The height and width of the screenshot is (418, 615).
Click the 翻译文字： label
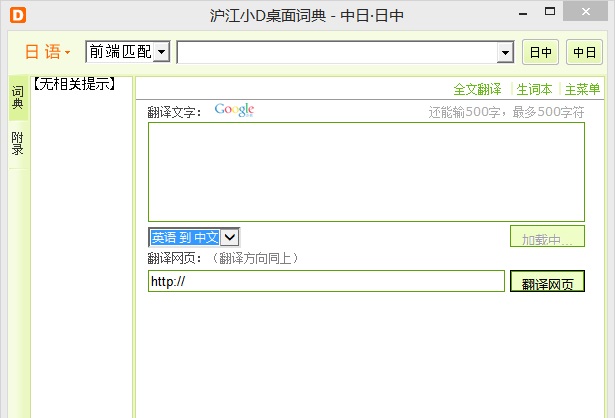175,113
